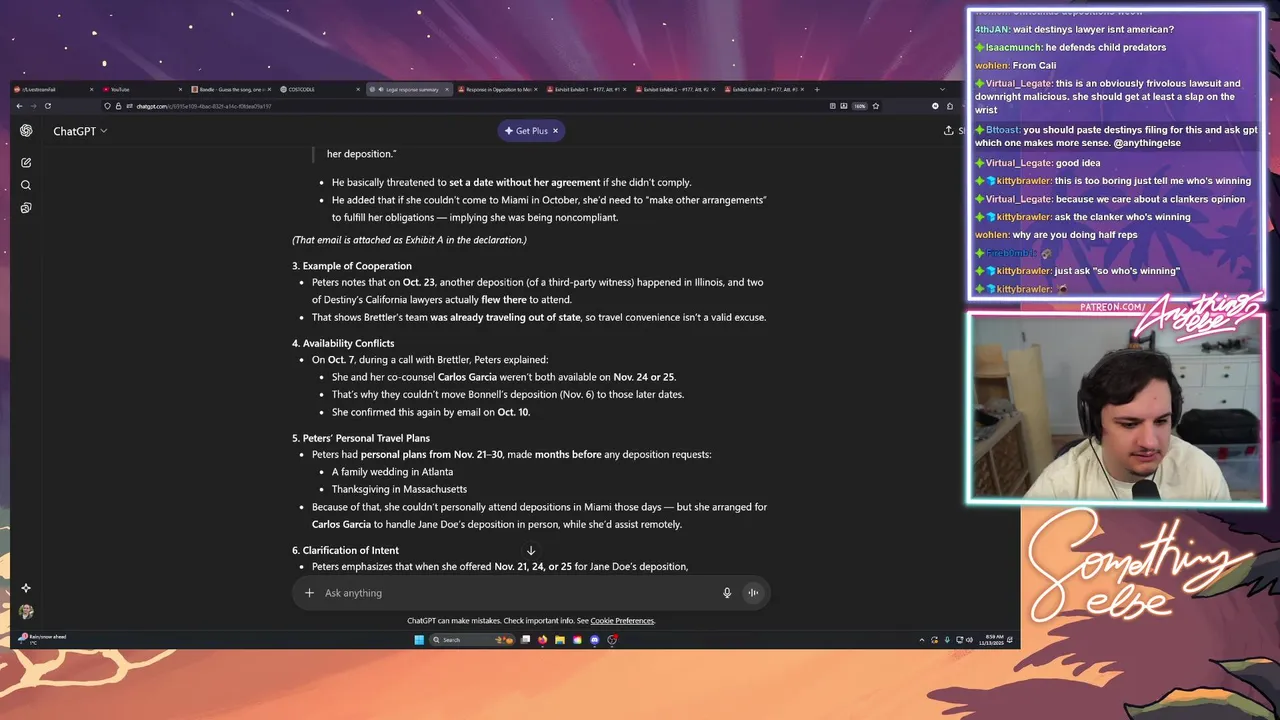Screen dimensions: 1280x720
Task: Open Discord from the taskbar
Action: 595,640
